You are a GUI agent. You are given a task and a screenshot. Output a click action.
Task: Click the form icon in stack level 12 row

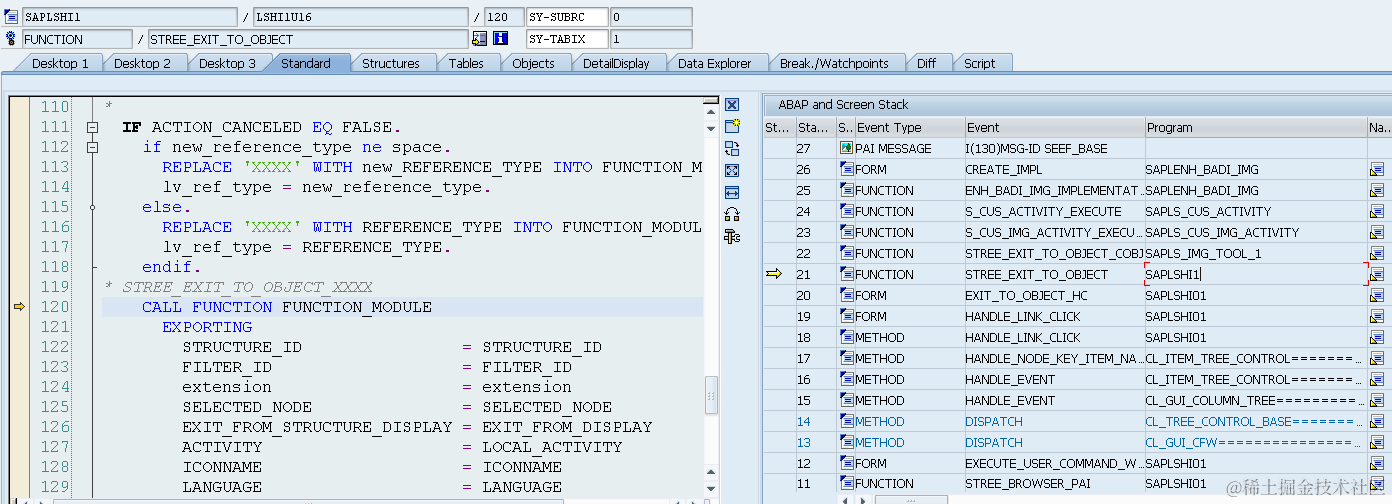coord(846,463)
